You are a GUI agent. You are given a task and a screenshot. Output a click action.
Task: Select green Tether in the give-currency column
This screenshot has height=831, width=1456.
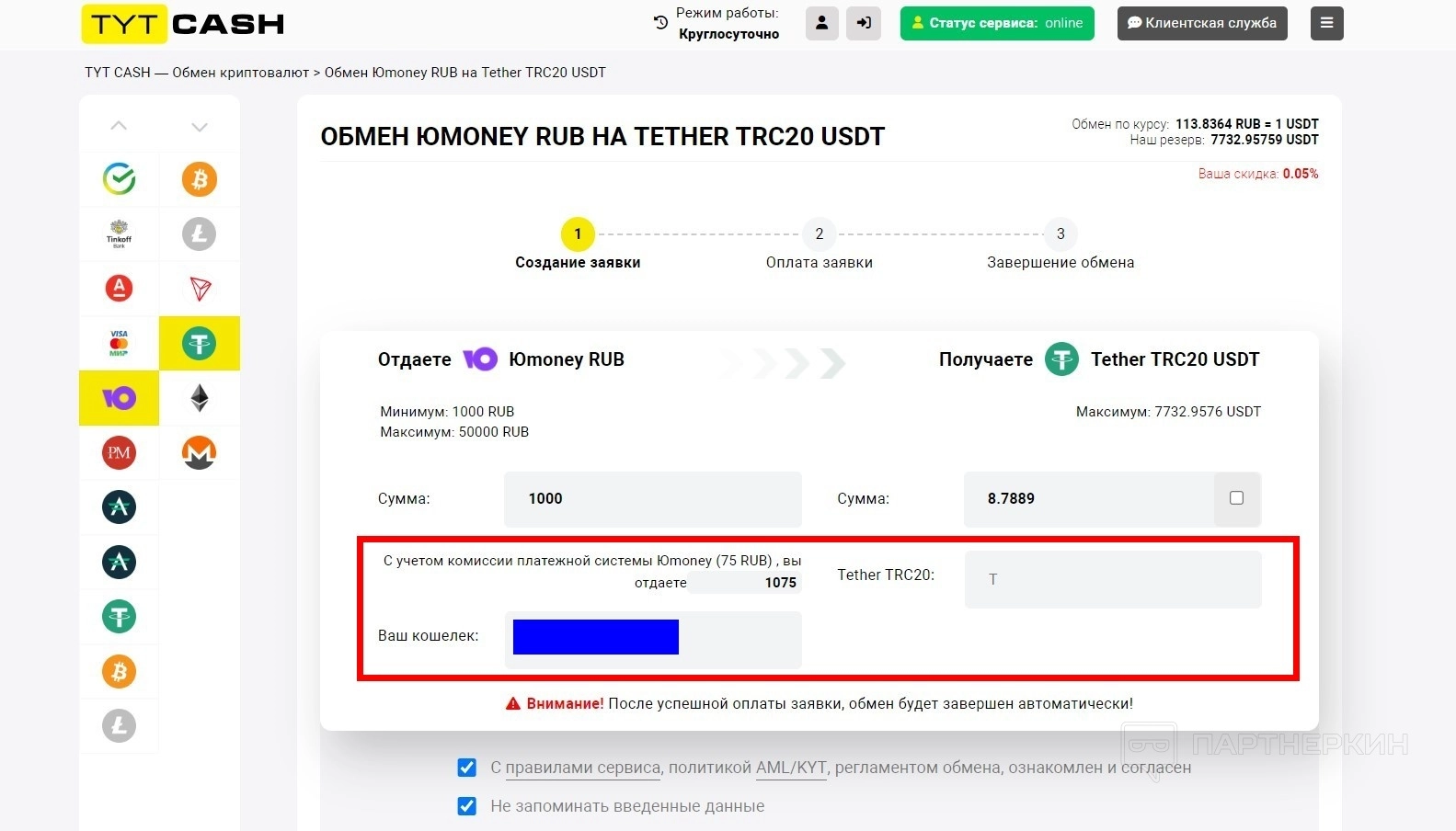[119, 616]
